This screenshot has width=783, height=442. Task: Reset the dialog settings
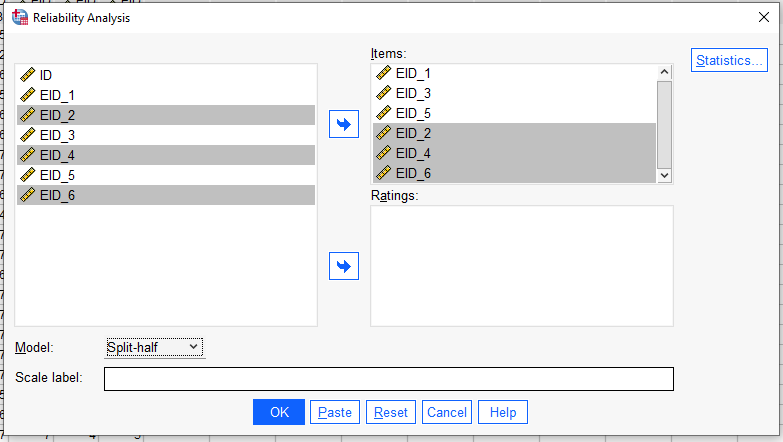[x=391, y=412]
